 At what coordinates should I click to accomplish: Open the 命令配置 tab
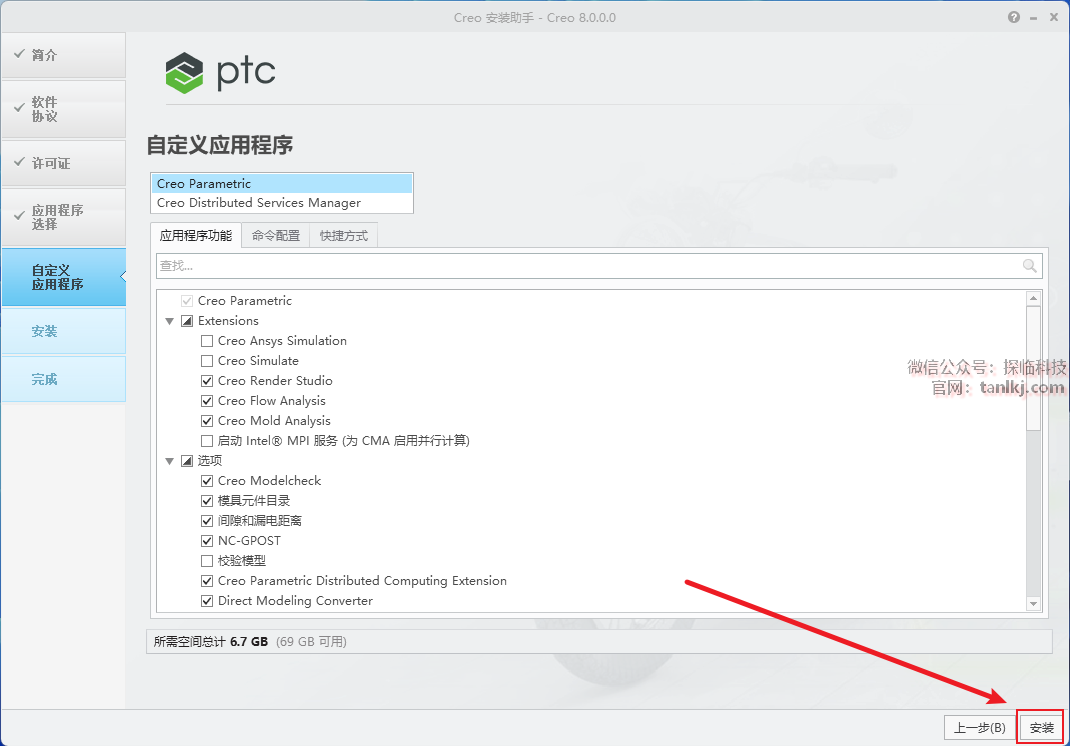[276, 235]
